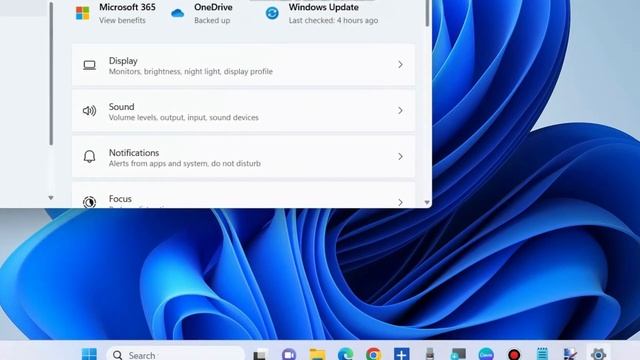The image size is (640, 360).
Task: Click the settings content scrollbar thumb
Action: pyautogui.click(x=427, y=13)
